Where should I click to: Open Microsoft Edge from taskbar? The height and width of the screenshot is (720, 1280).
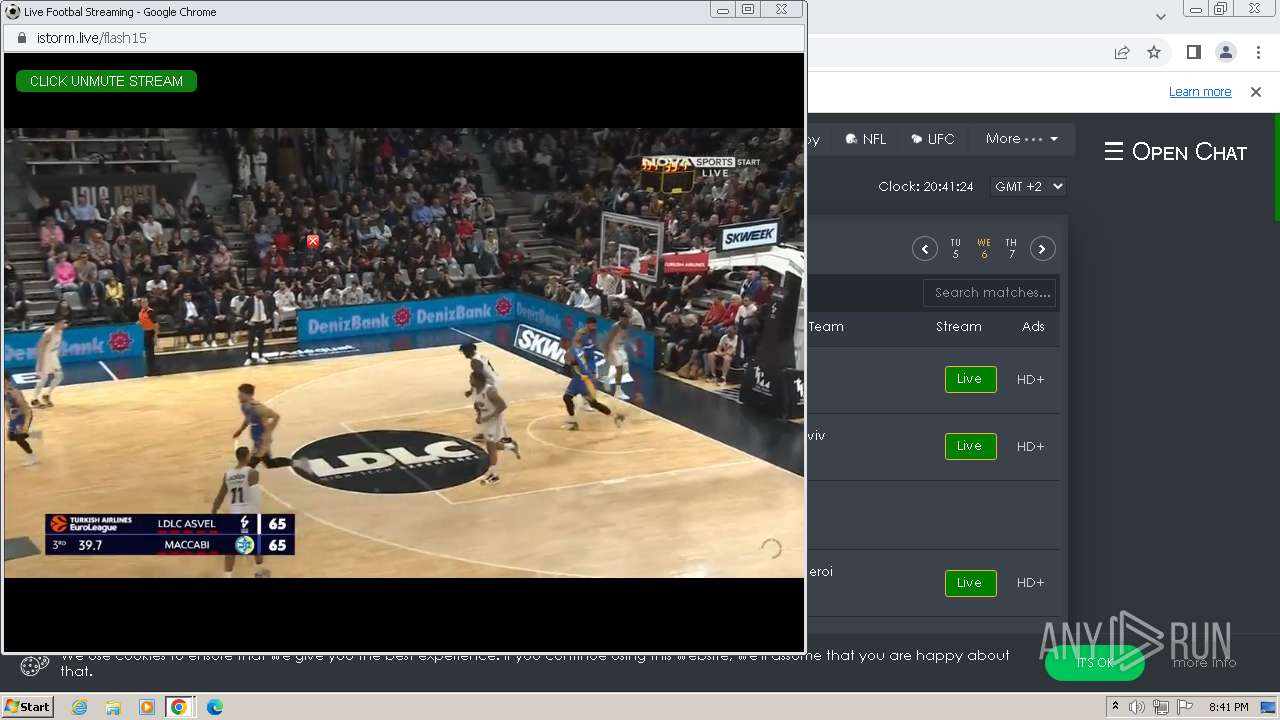(x=214, y=707)
